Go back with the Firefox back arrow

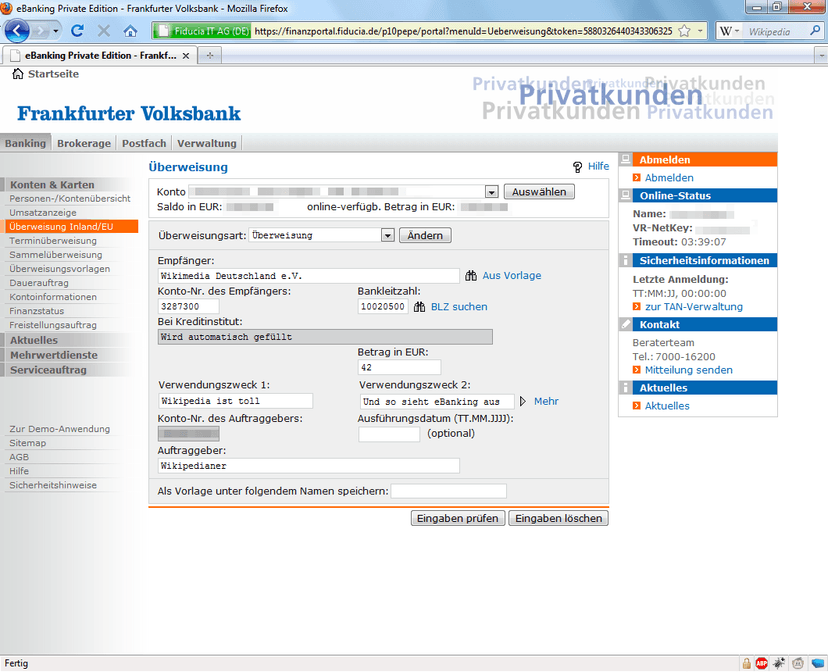[17, 31]
